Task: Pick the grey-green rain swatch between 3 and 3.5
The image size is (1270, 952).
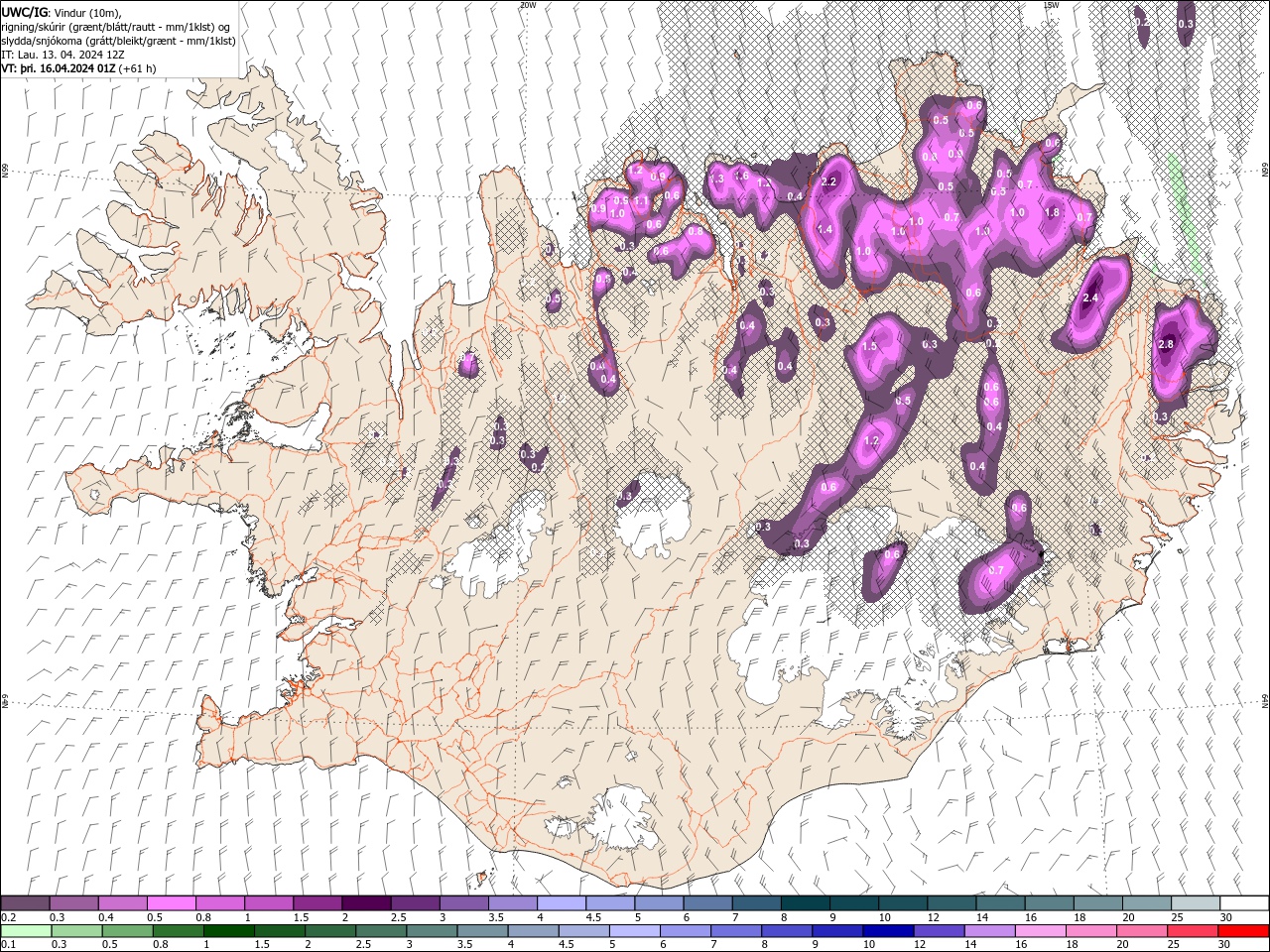Action: pyautogui.click(x=432, y=931)
